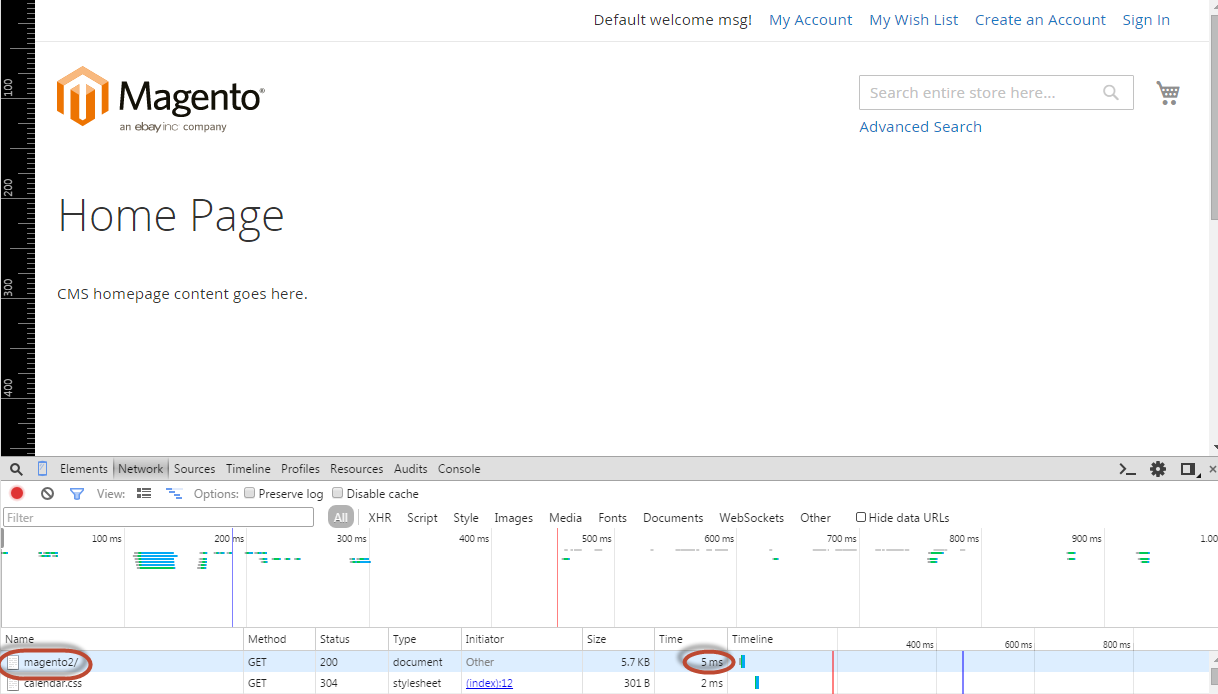Open the Sources tab
The width and height of the screenshot is (1218, 694).
point(194,469)
